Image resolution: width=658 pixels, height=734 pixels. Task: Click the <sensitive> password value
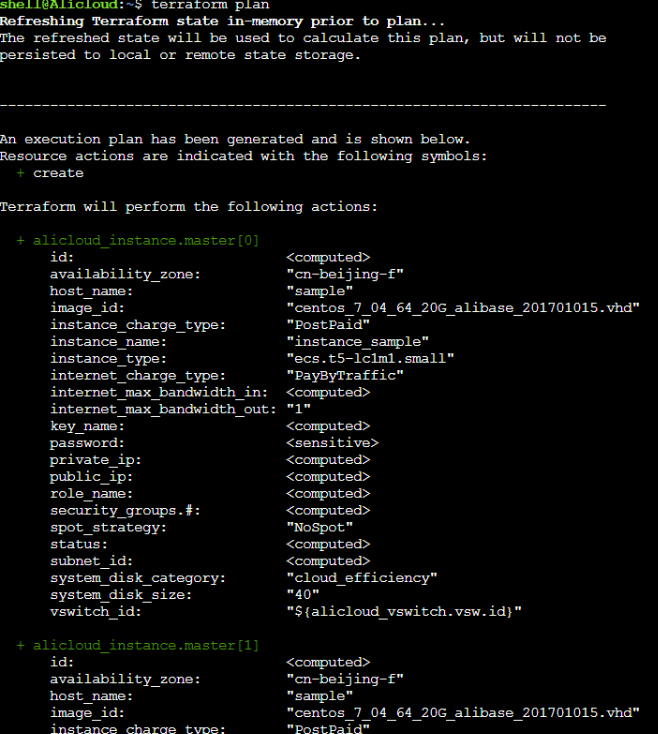pyautogui.click(x=332, y=443)
